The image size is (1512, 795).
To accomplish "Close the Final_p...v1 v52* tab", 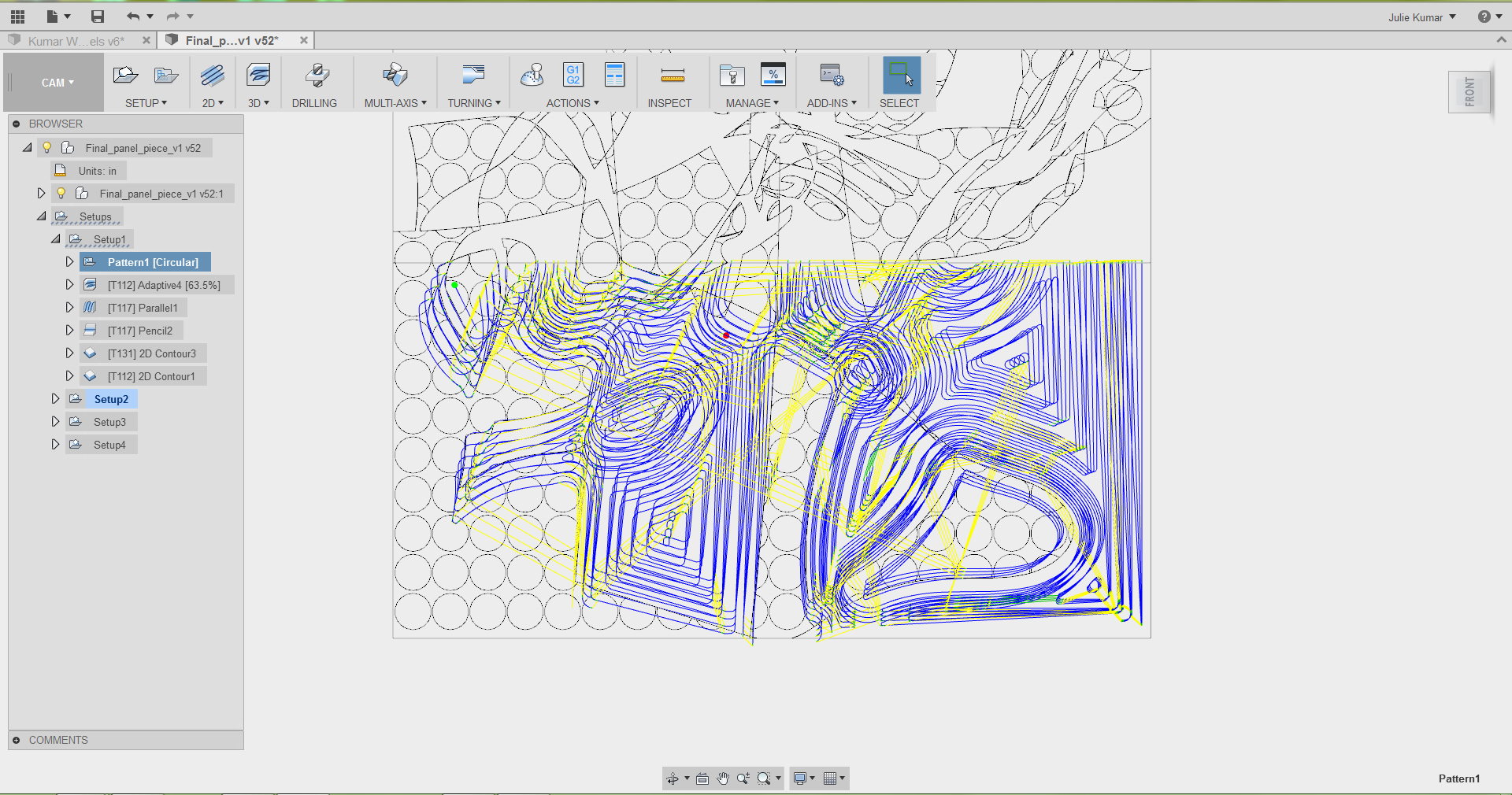I will point(304,40).
